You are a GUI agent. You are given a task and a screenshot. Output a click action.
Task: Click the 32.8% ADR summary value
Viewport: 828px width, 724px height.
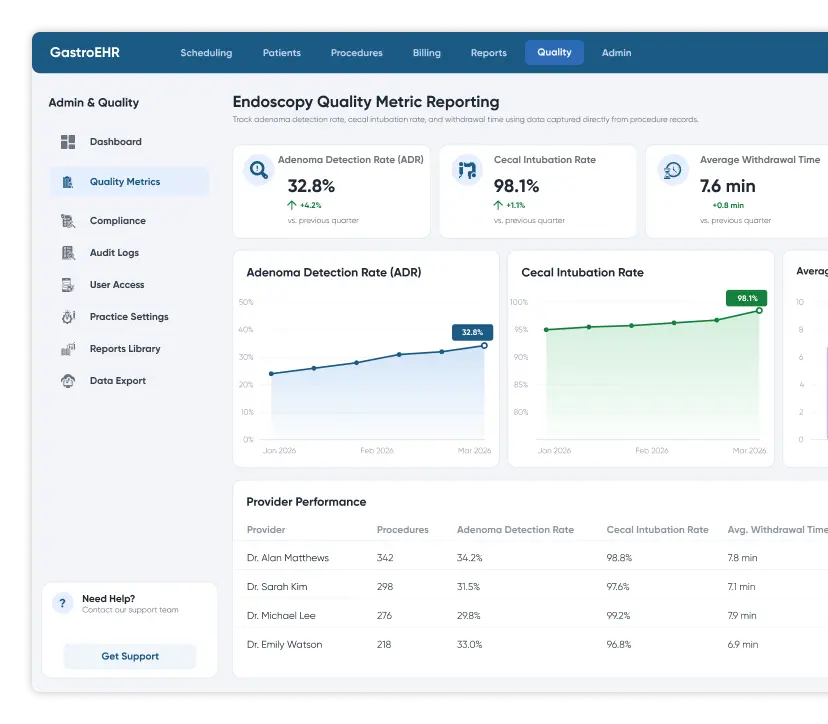(311, 186)
